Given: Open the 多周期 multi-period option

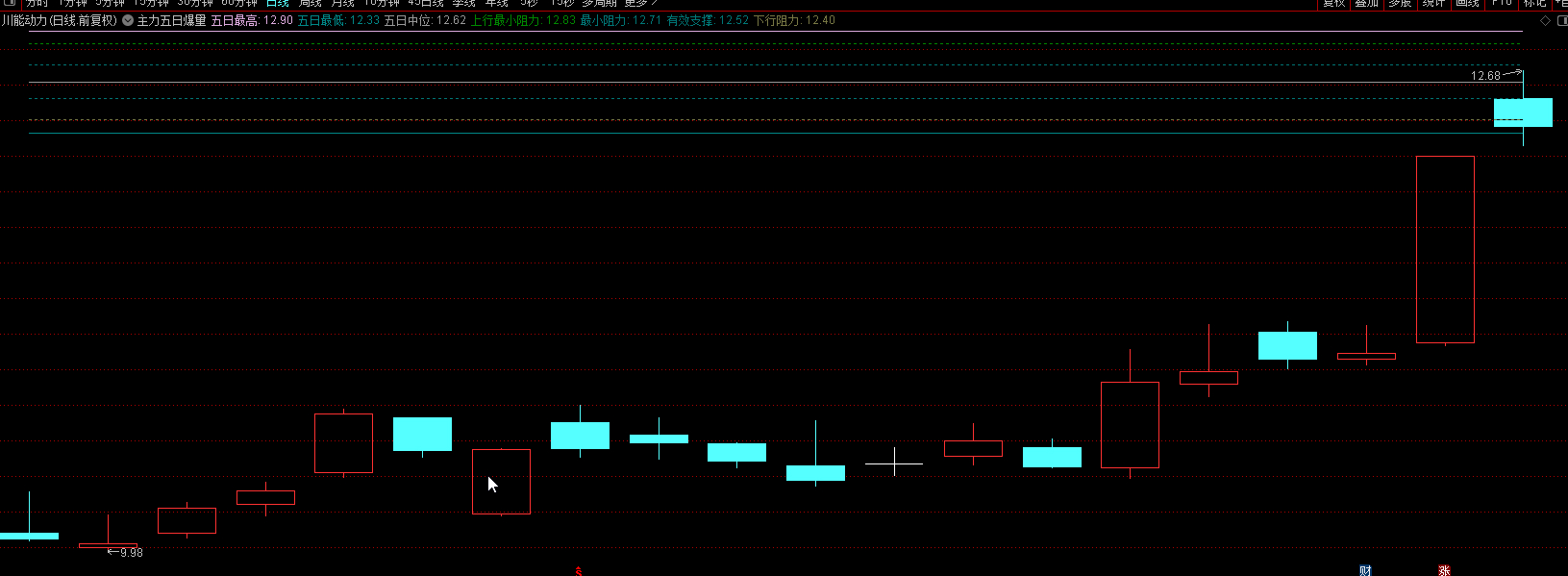Looking at the screenshot, I should click(x=599, y=3).
